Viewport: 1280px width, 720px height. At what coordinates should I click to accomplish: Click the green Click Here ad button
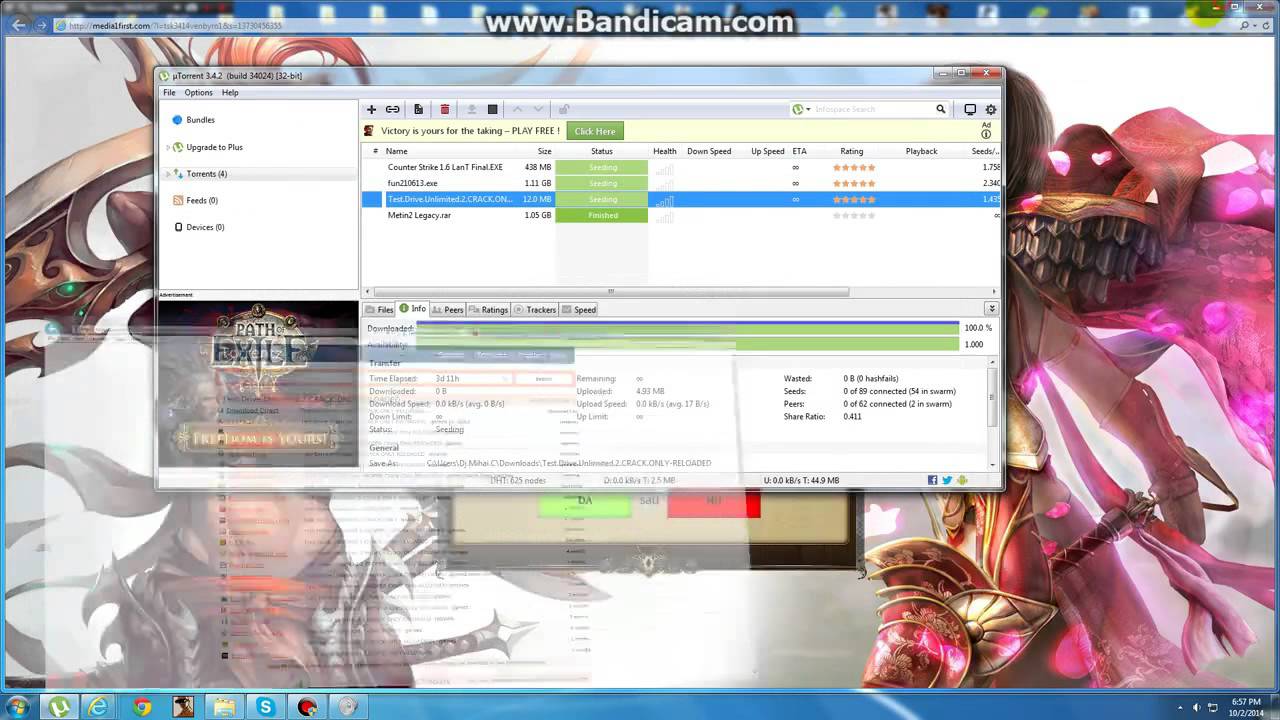pyautogui.click(x=595, y=131)
